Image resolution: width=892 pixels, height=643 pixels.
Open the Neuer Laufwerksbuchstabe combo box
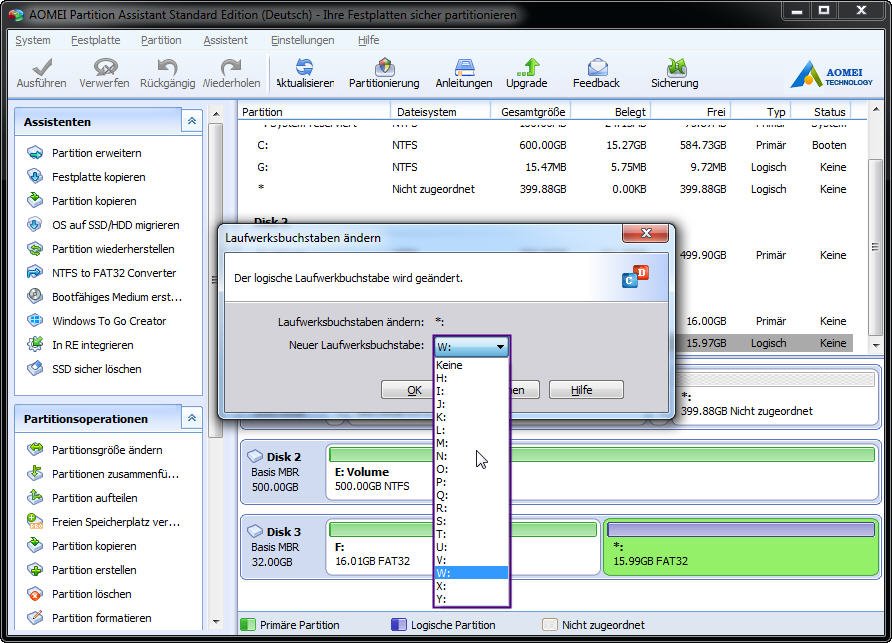471,347
